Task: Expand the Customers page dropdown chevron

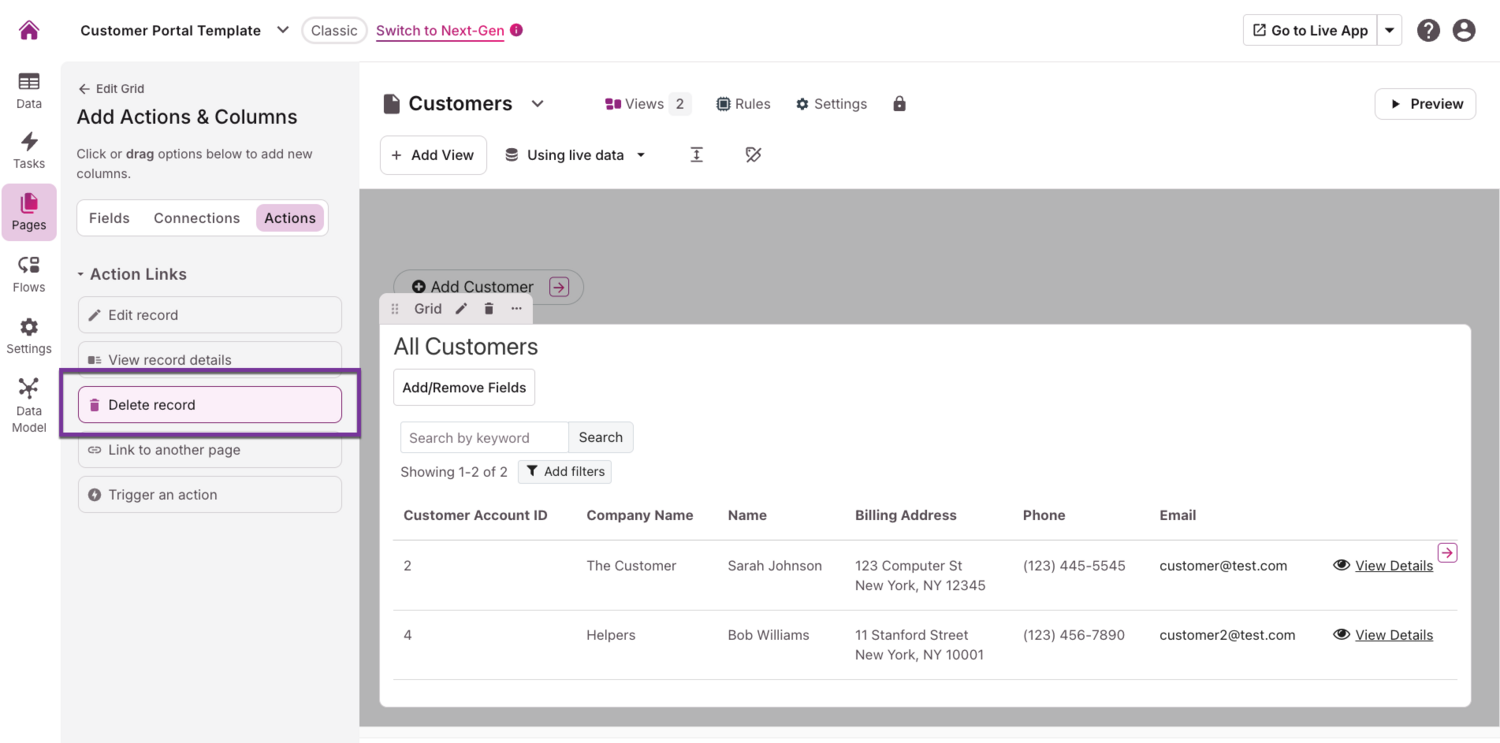Action: [537, 104]
